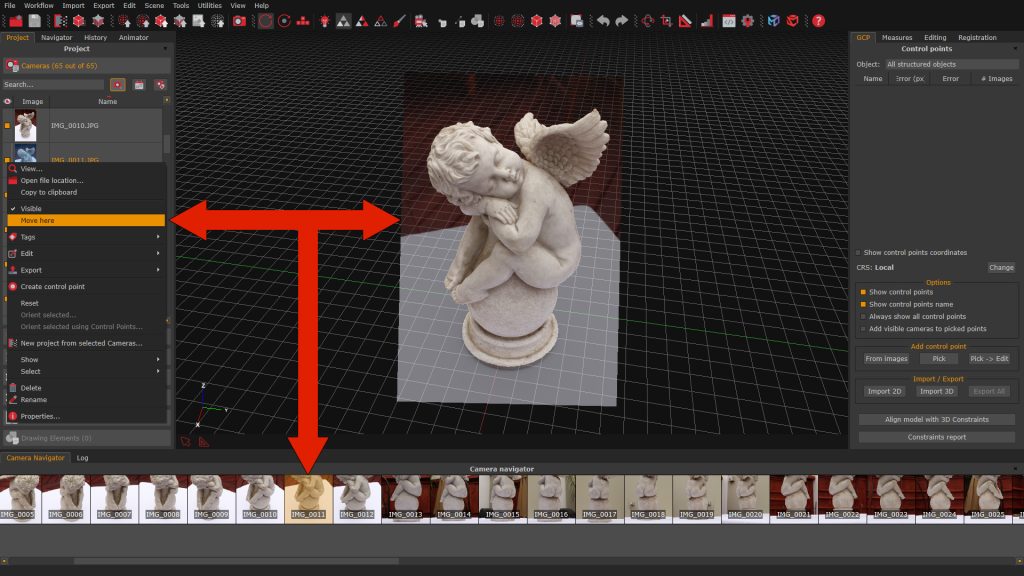The width and height of the screenshot is (1024, 576).
Task: Click the undo arrow in toolbar
Action: (x=603, y=21)
